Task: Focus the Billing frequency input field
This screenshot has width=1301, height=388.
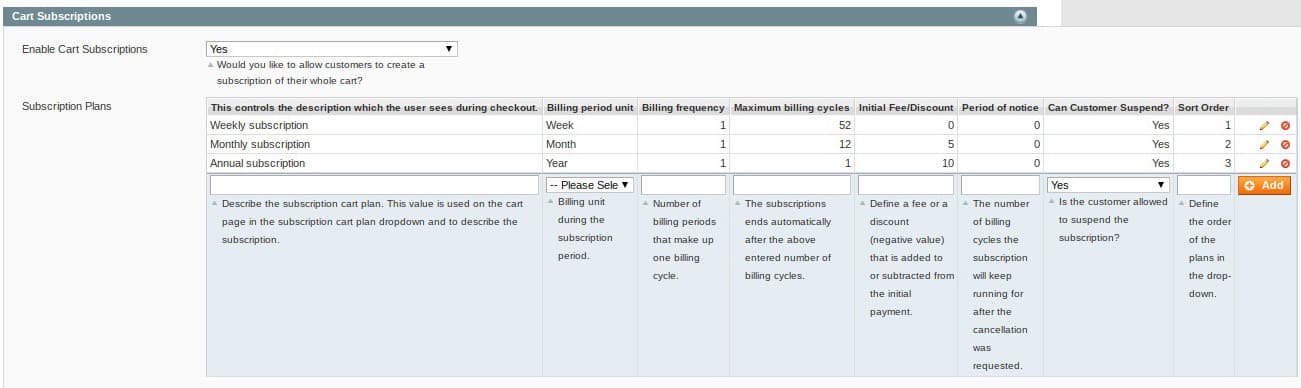Action: coord(683,185)
